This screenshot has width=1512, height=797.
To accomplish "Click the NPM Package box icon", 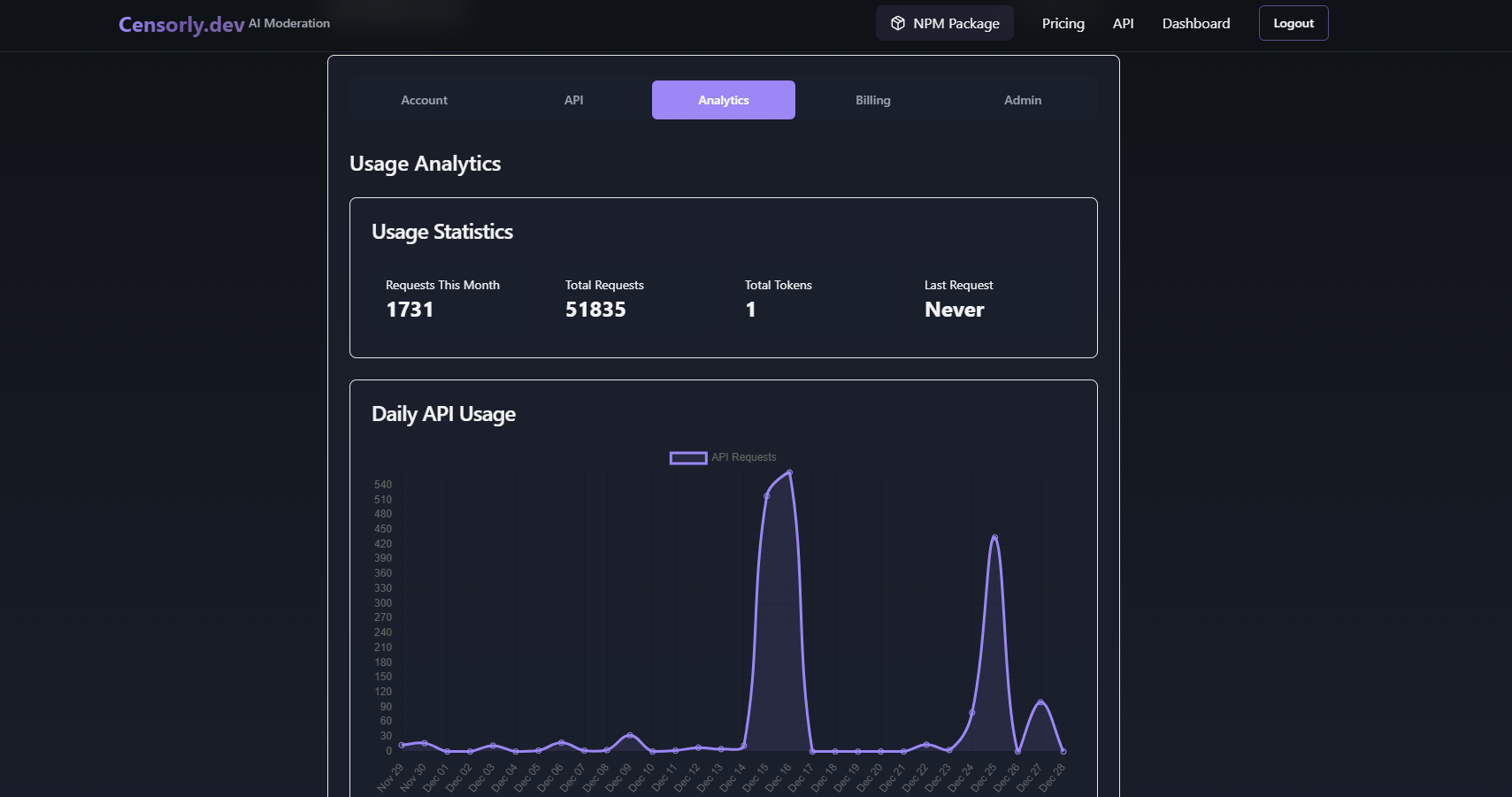I will tap(897, 23).
